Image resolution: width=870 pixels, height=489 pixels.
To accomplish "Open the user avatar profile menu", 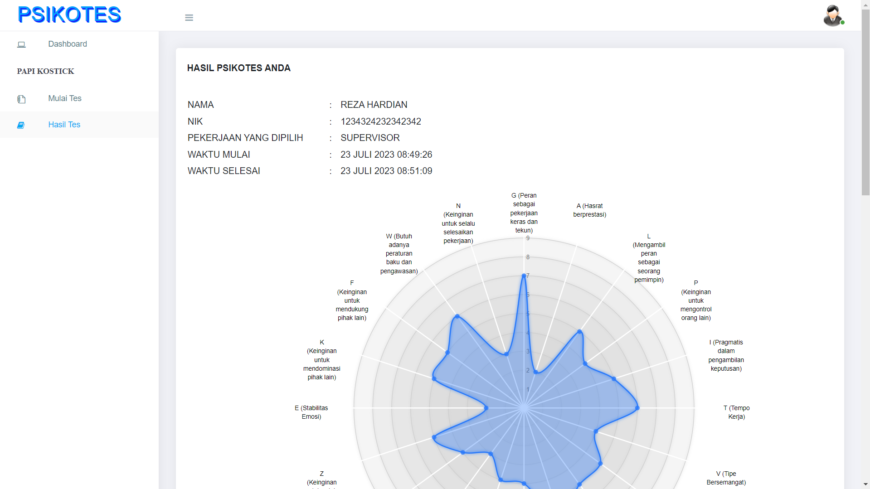I will (833, 16).
